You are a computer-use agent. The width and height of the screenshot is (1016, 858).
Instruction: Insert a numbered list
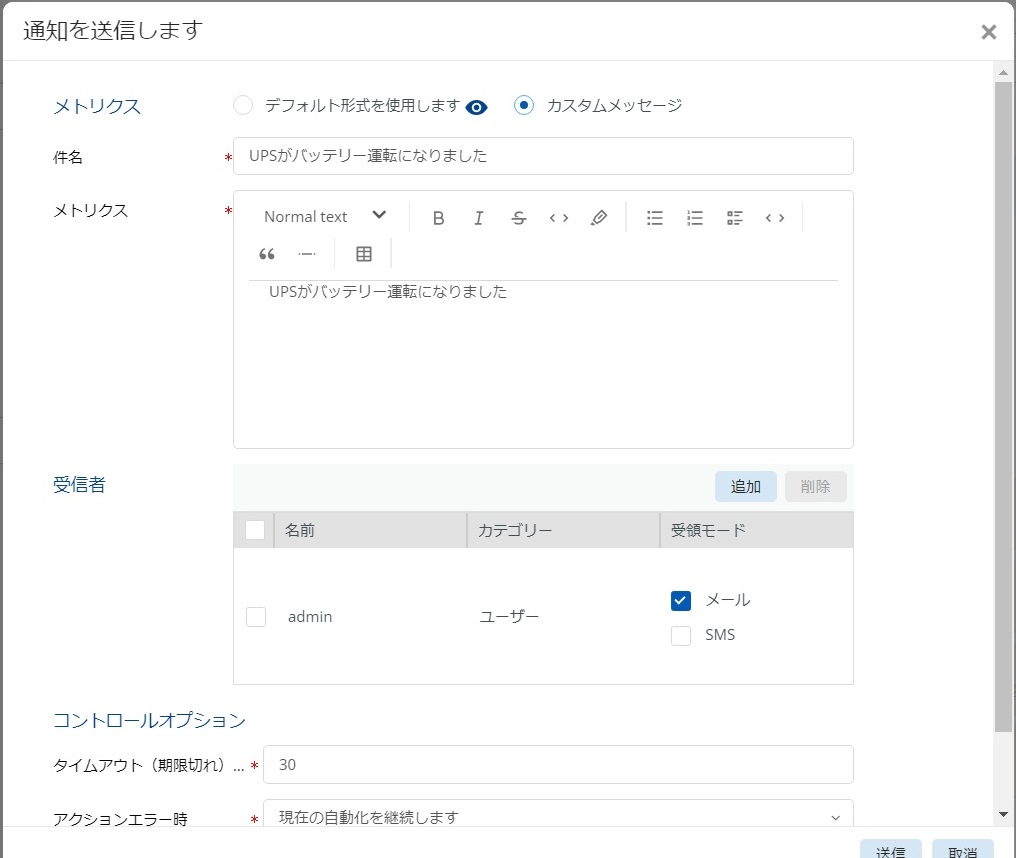click(x=695, y=217)
